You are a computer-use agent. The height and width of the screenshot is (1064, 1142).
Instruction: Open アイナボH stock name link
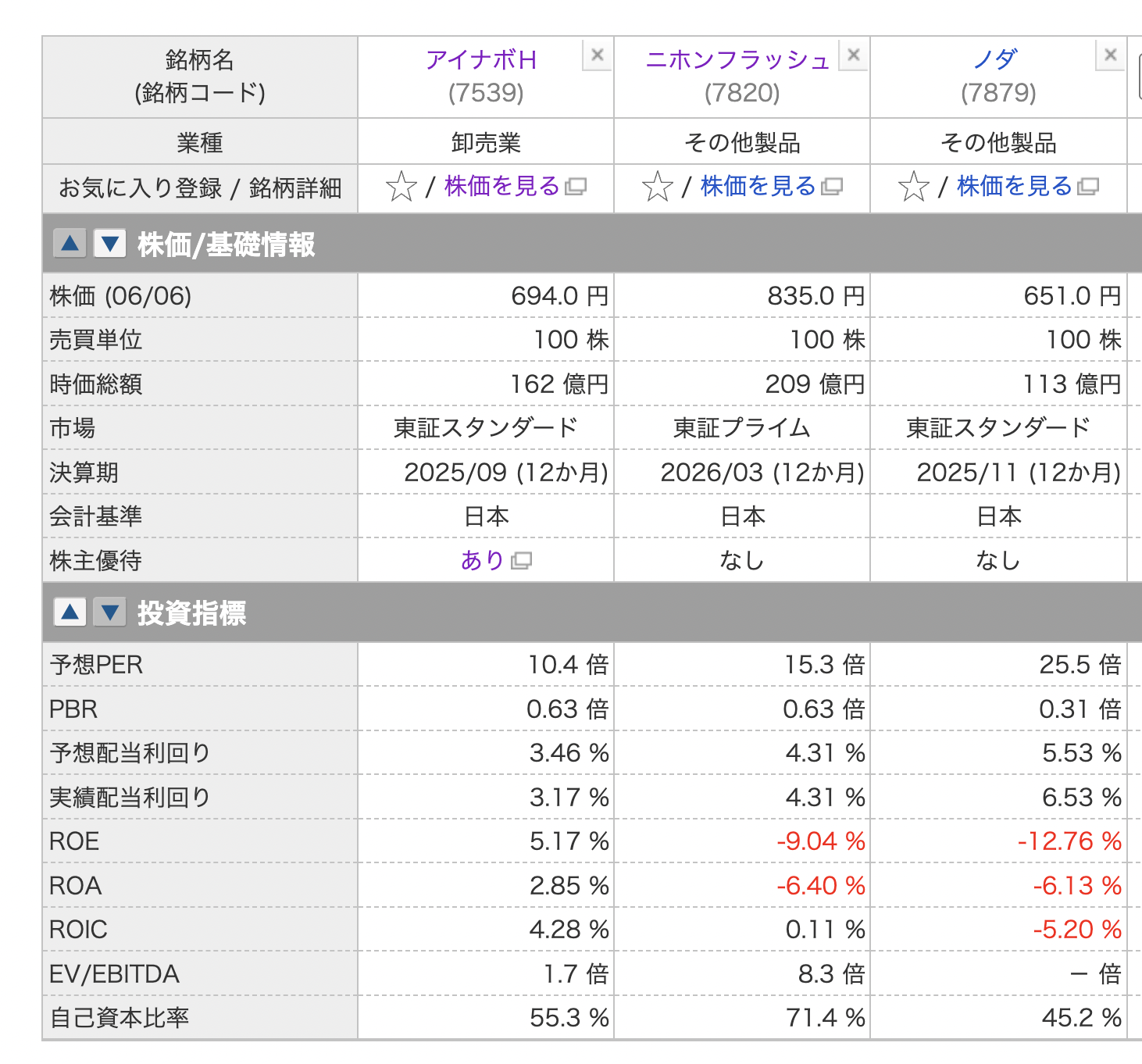tap(481, 60)
